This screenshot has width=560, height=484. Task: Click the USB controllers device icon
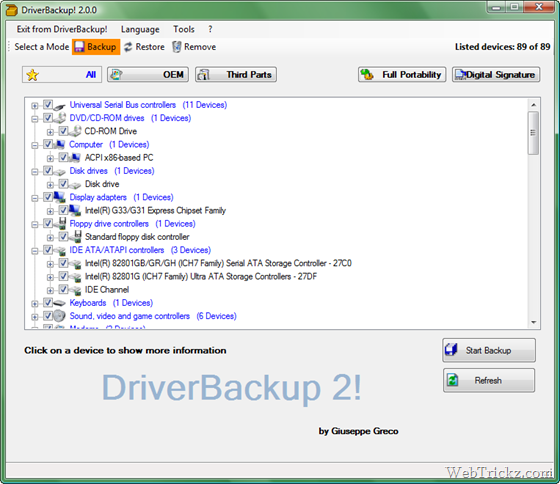point(60,106)
